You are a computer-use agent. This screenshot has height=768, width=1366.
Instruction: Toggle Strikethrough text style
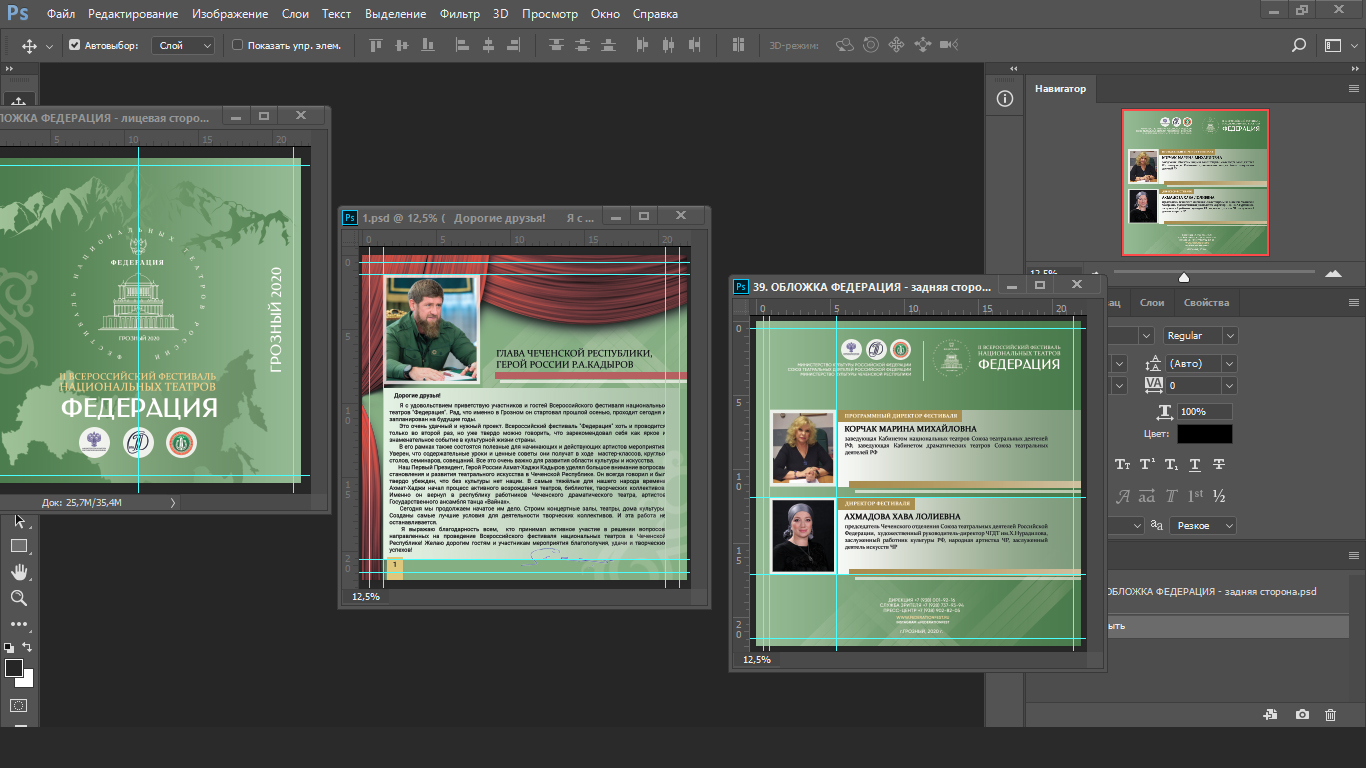(x=1219, y=465)
